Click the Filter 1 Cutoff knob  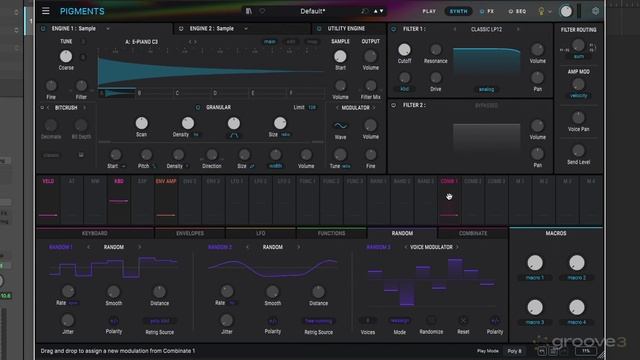[x=404, y=50]
